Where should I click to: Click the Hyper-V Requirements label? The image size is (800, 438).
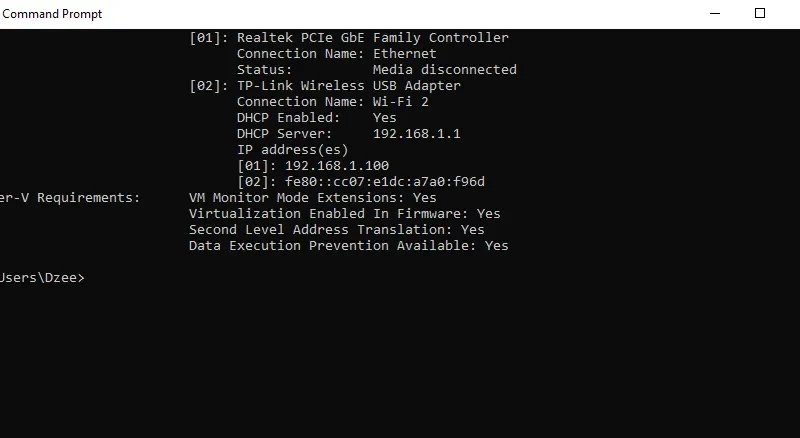(70, 198)
